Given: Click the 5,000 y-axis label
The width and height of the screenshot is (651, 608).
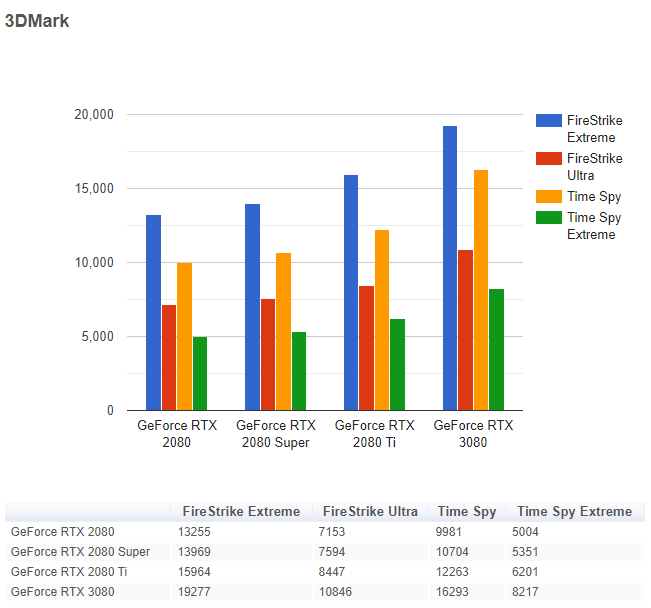Looking at the screenshot, I should pos(97,336).
